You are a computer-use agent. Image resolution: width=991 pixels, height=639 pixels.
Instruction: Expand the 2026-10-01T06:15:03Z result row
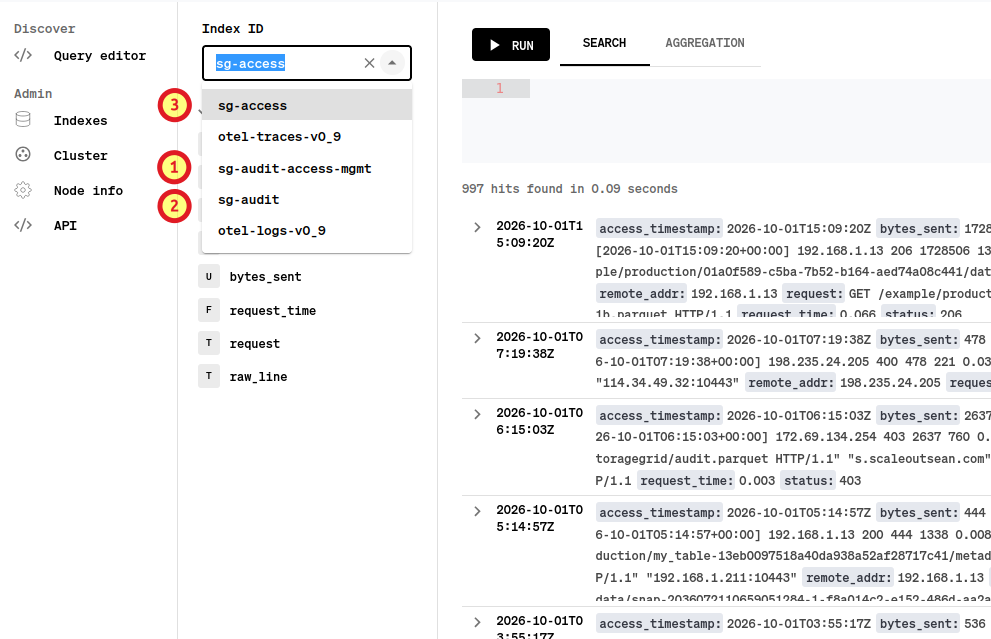coord(477,414)
